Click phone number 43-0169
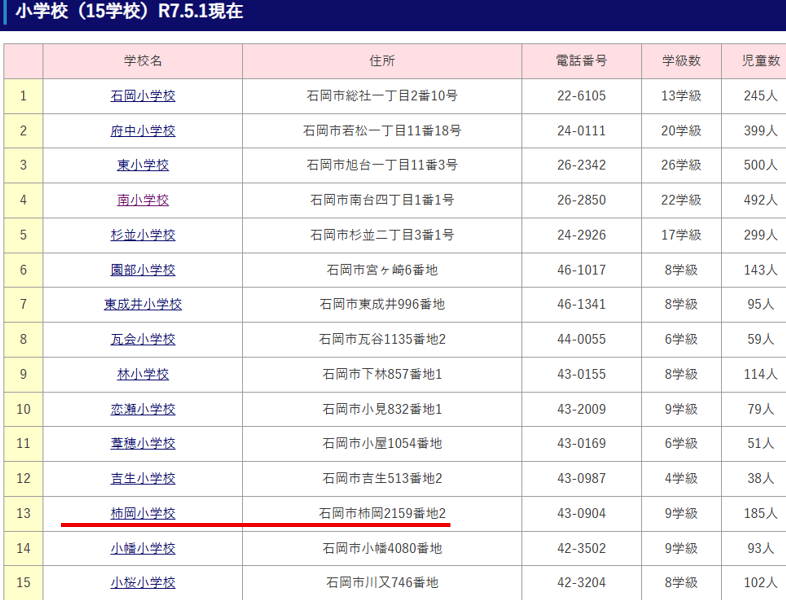This screenshot has height=600, width=786. pyautogui.click(x=581, y=444)
